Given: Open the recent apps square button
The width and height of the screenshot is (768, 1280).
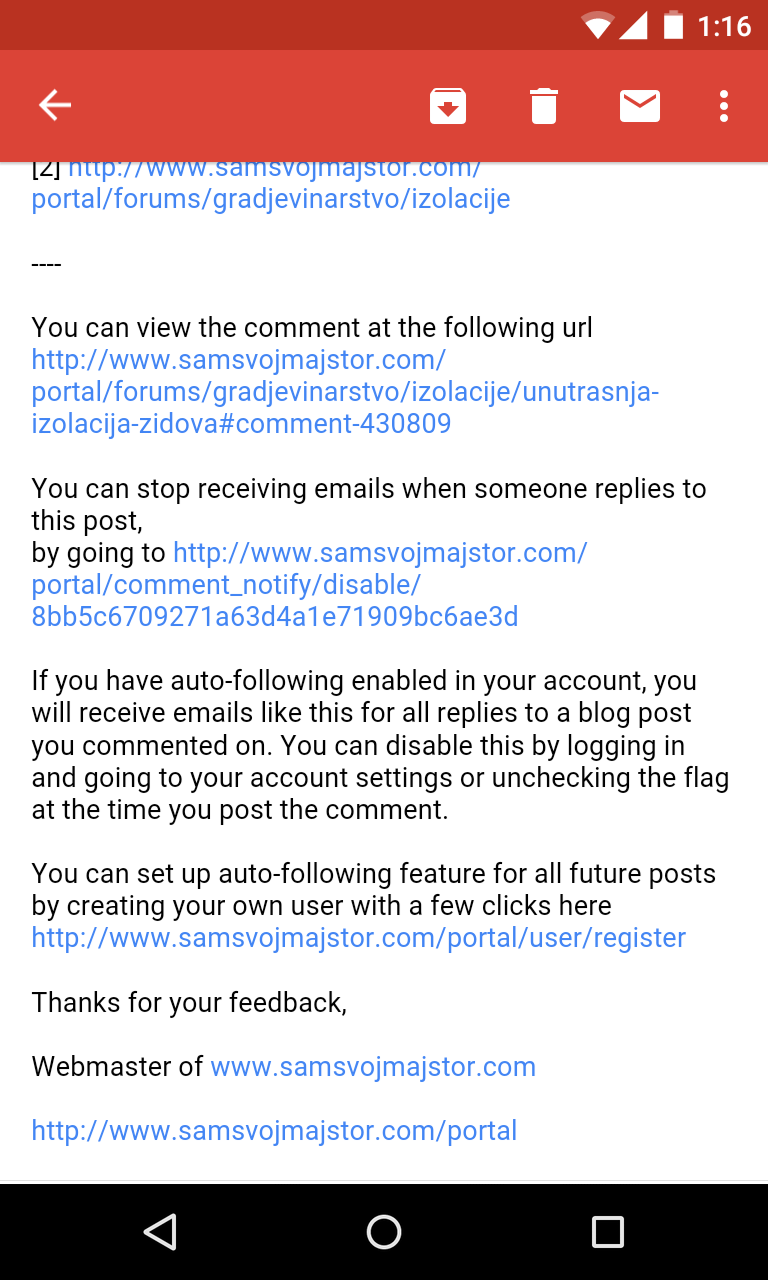Looking at the screenshot, I should [607, 1231].
